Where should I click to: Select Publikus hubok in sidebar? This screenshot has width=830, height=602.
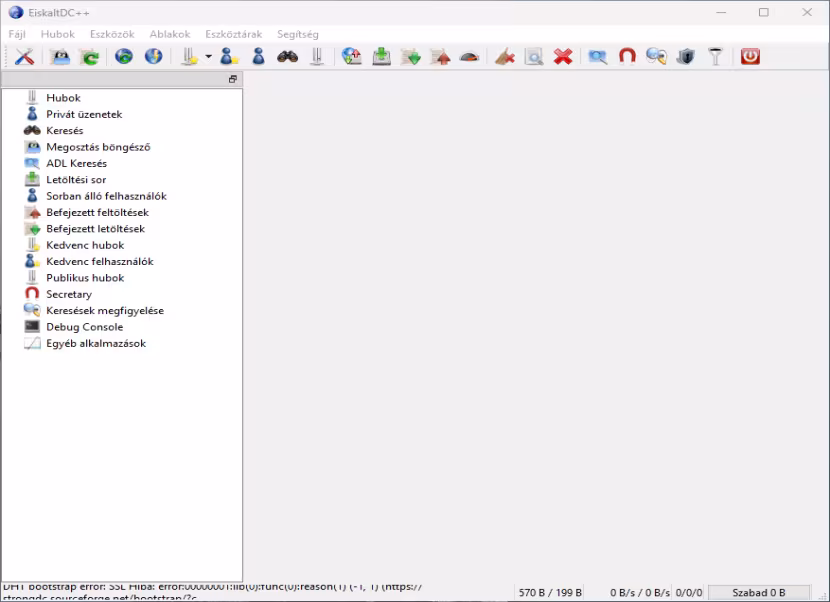85,277
